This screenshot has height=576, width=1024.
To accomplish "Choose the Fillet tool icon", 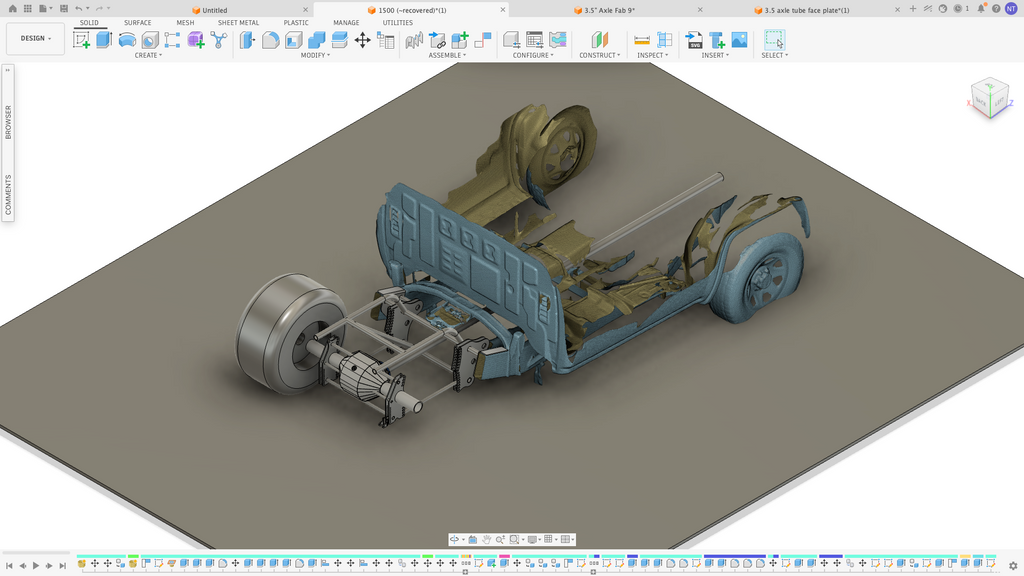I will 270,40.
